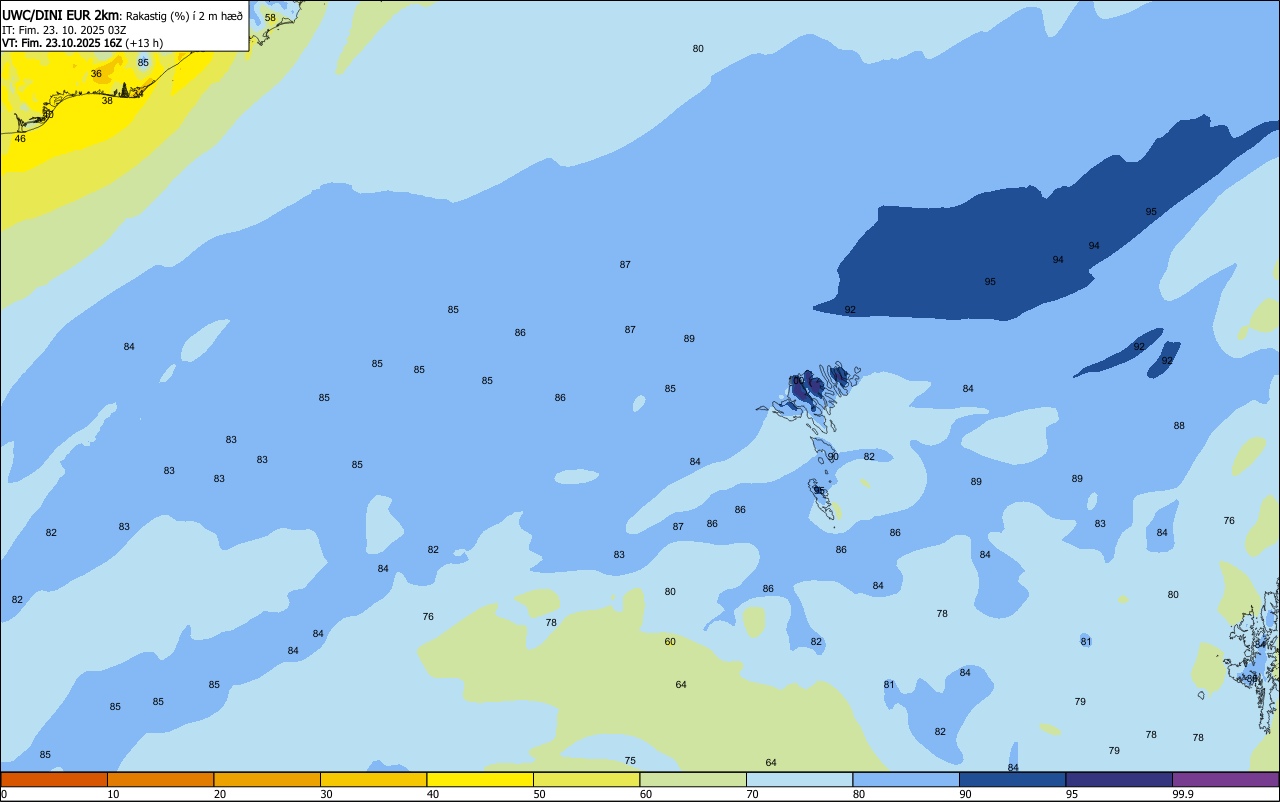Click the 10–20 orange legend swatch
This screenshot has width=1280, height=802.
pos(160,779)
